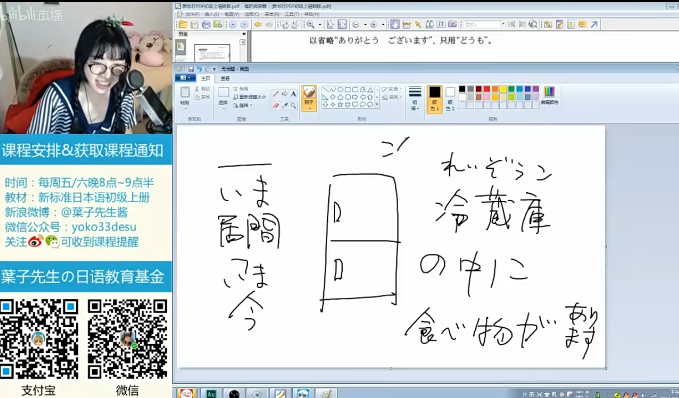Click the Paint palette icon in taskbar
This screenshot has width=679, height=398.
point(326,393)
